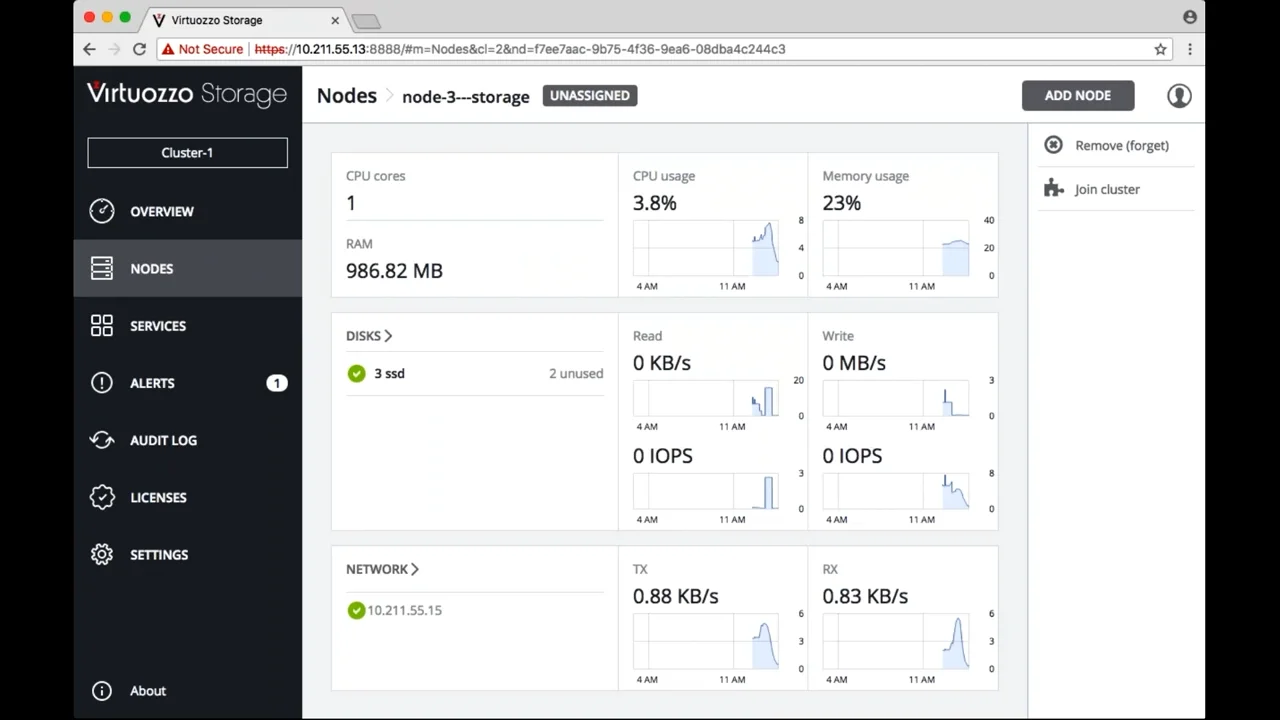Click the Remove (forget) action icon
1280x720 pixels.
click(1053, 145)
